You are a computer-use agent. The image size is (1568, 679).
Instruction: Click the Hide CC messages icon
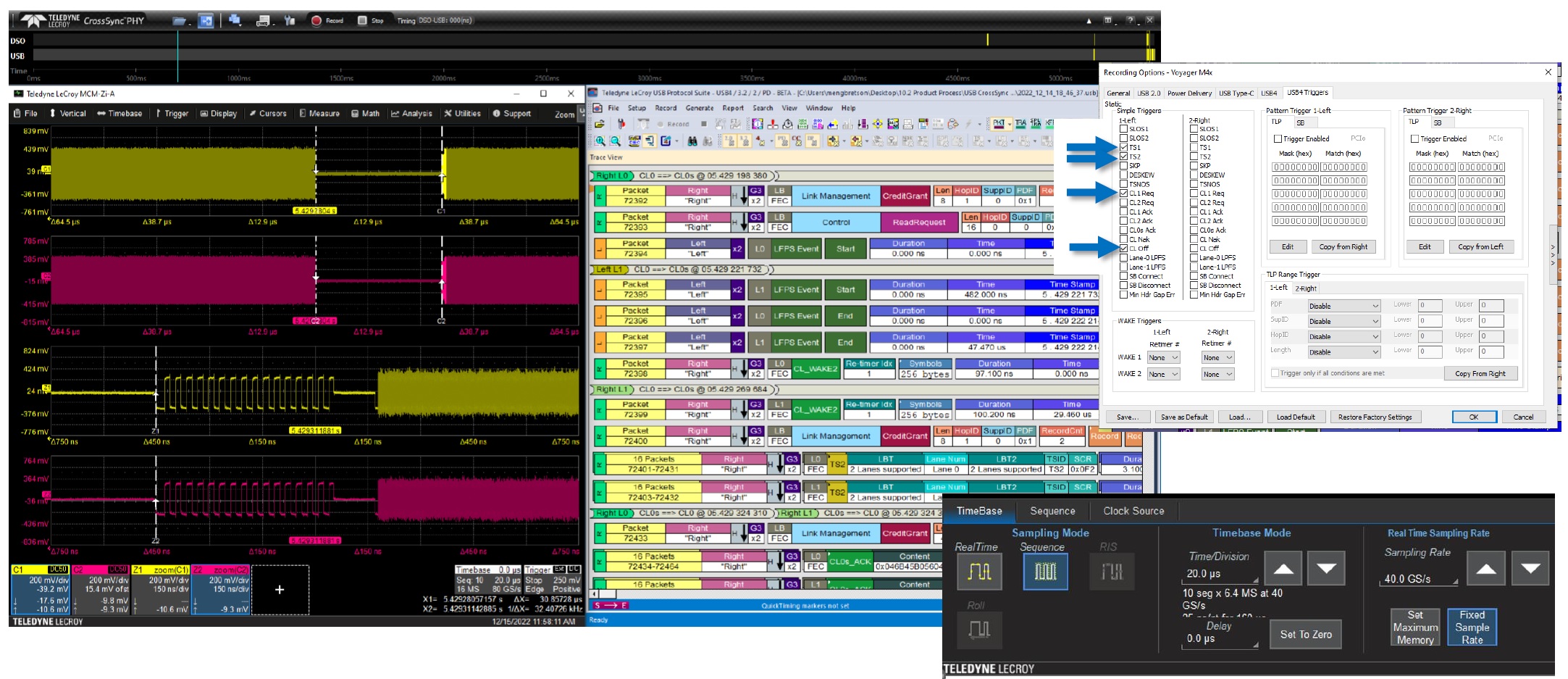[x=797, y=141]
